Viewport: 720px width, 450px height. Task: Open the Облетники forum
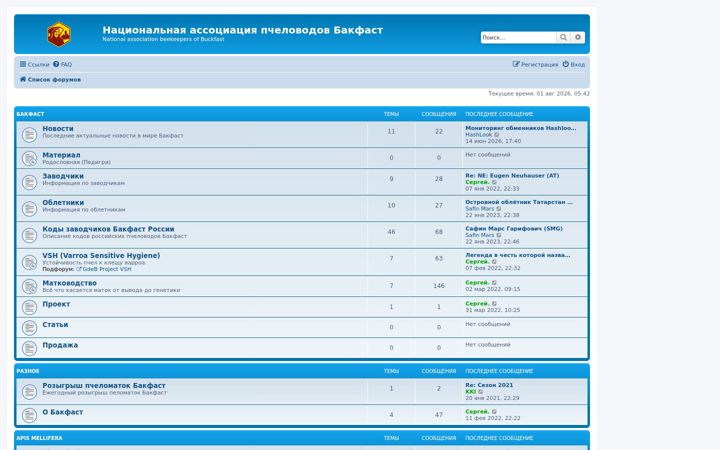click(63, 202)
